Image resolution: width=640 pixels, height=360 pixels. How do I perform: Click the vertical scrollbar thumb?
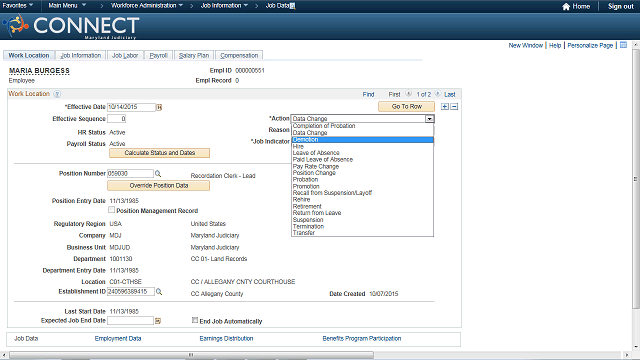[636, 179]
